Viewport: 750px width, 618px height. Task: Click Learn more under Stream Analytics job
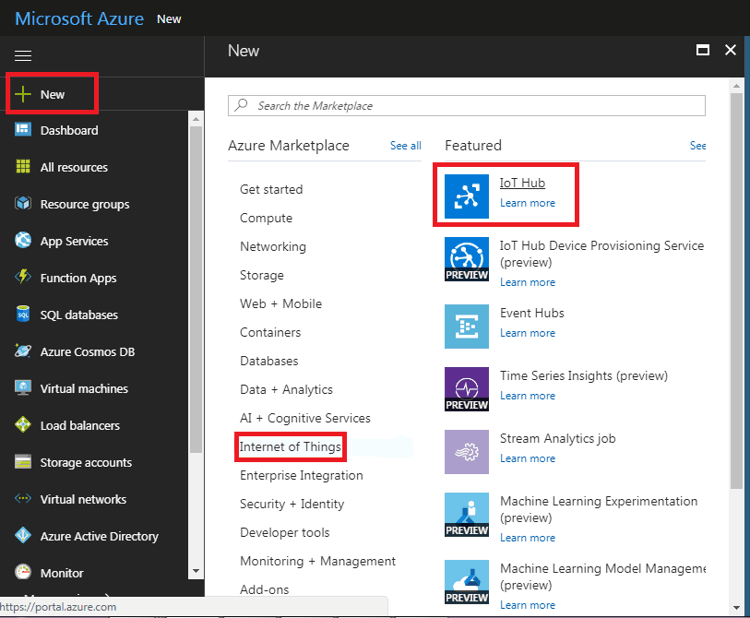[528, 459]
